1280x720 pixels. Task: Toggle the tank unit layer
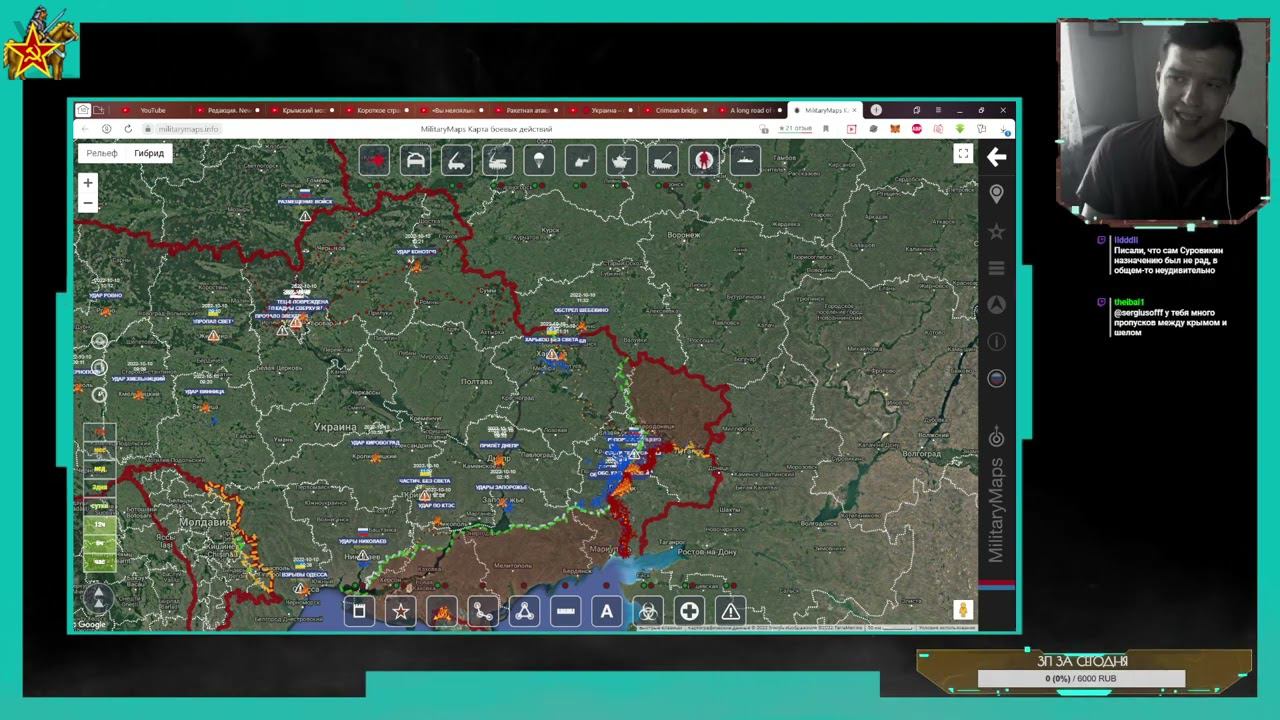click(x=621, y=160)
